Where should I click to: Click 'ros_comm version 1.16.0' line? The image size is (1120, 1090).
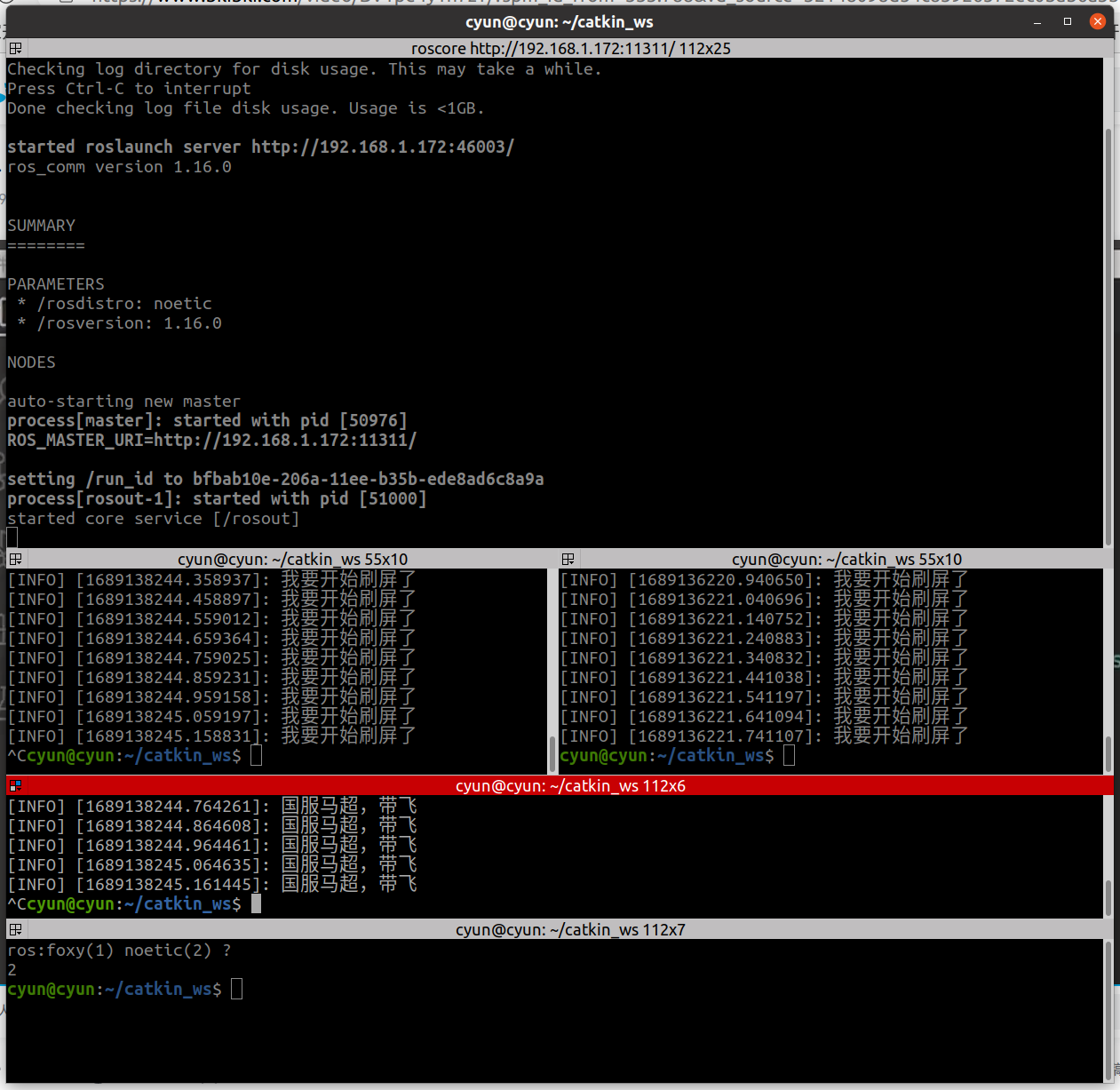coord(119,166)
